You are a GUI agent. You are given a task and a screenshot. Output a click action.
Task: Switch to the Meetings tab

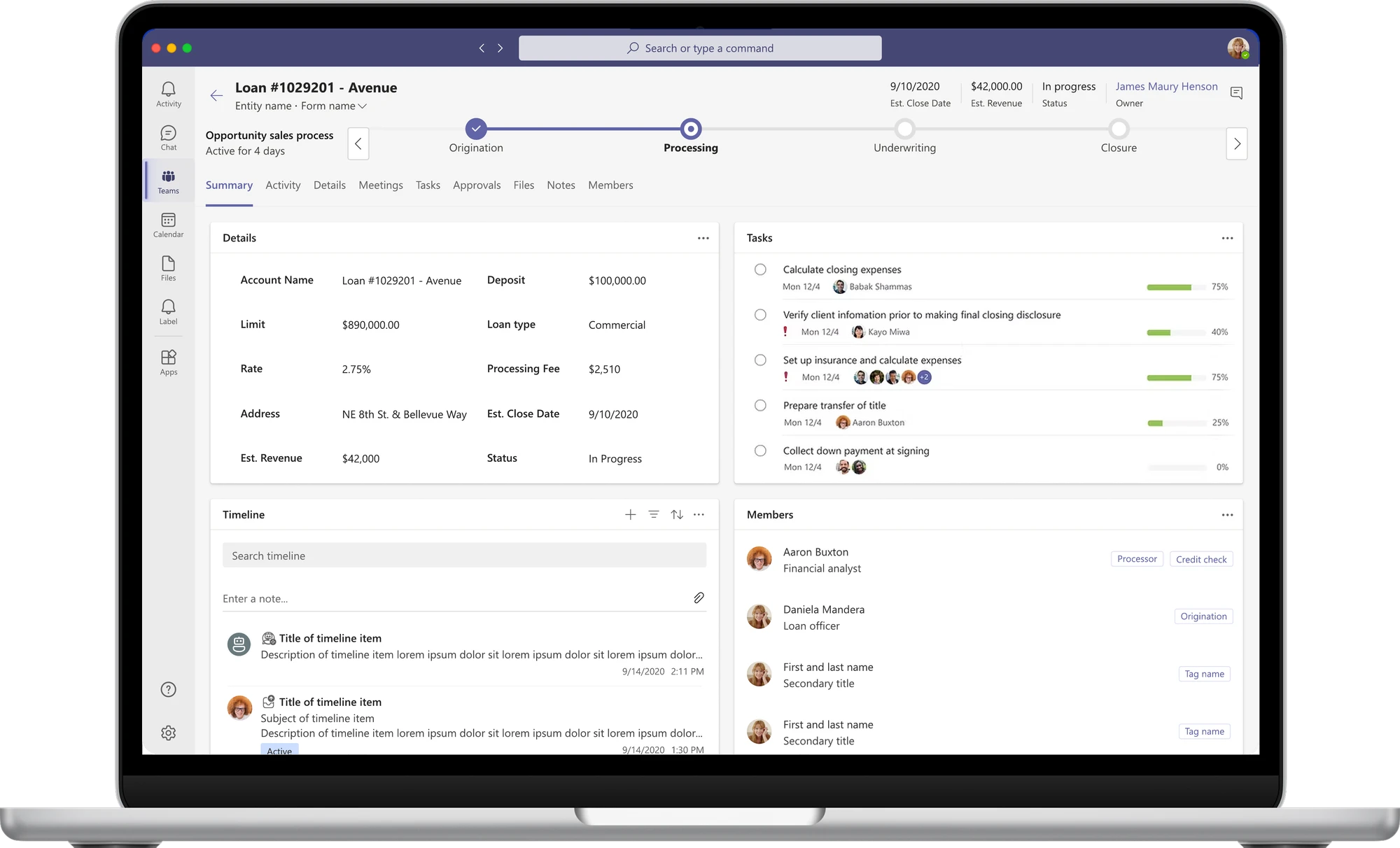coord(381,185)
